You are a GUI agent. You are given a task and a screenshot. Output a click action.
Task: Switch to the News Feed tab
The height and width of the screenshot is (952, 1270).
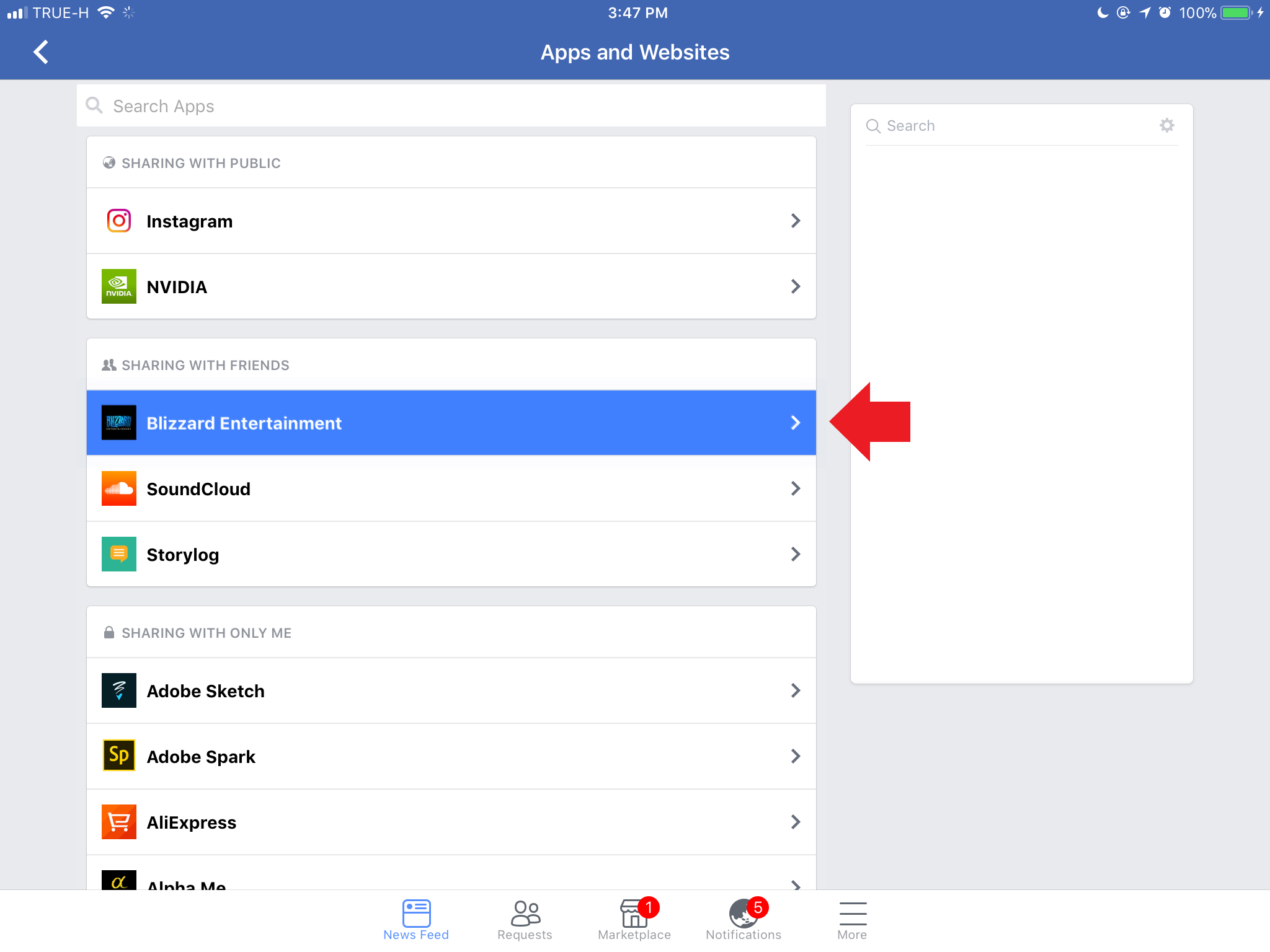tap(416, 920)
